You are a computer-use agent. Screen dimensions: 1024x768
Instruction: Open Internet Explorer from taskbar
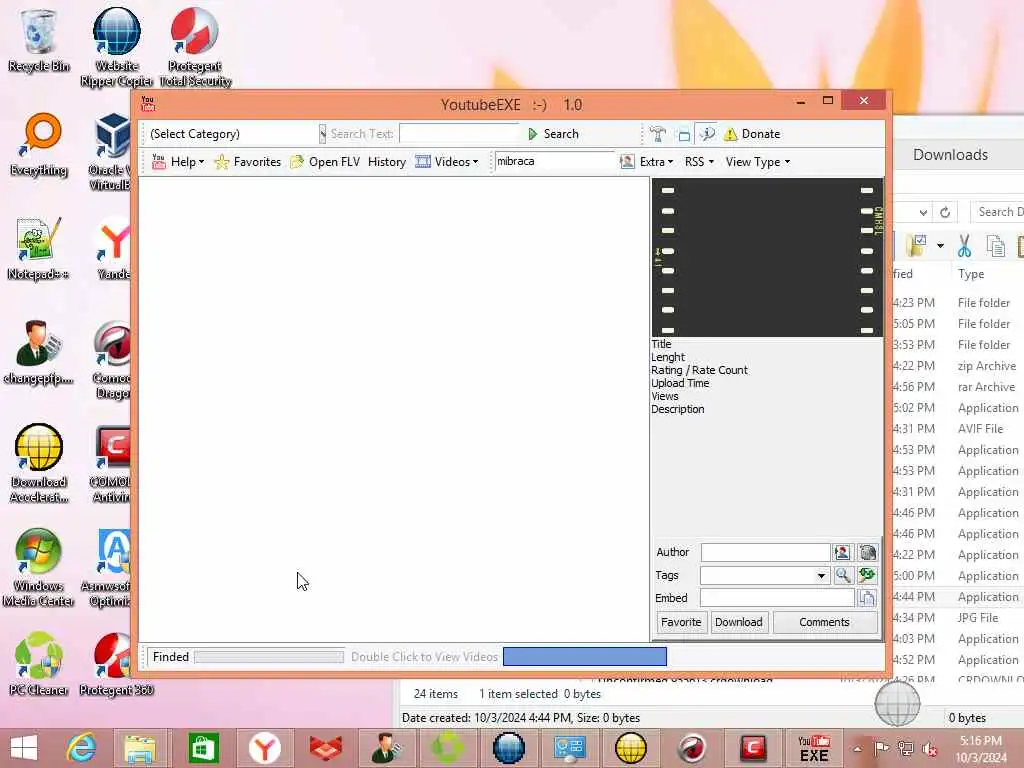tap(82, 748)
